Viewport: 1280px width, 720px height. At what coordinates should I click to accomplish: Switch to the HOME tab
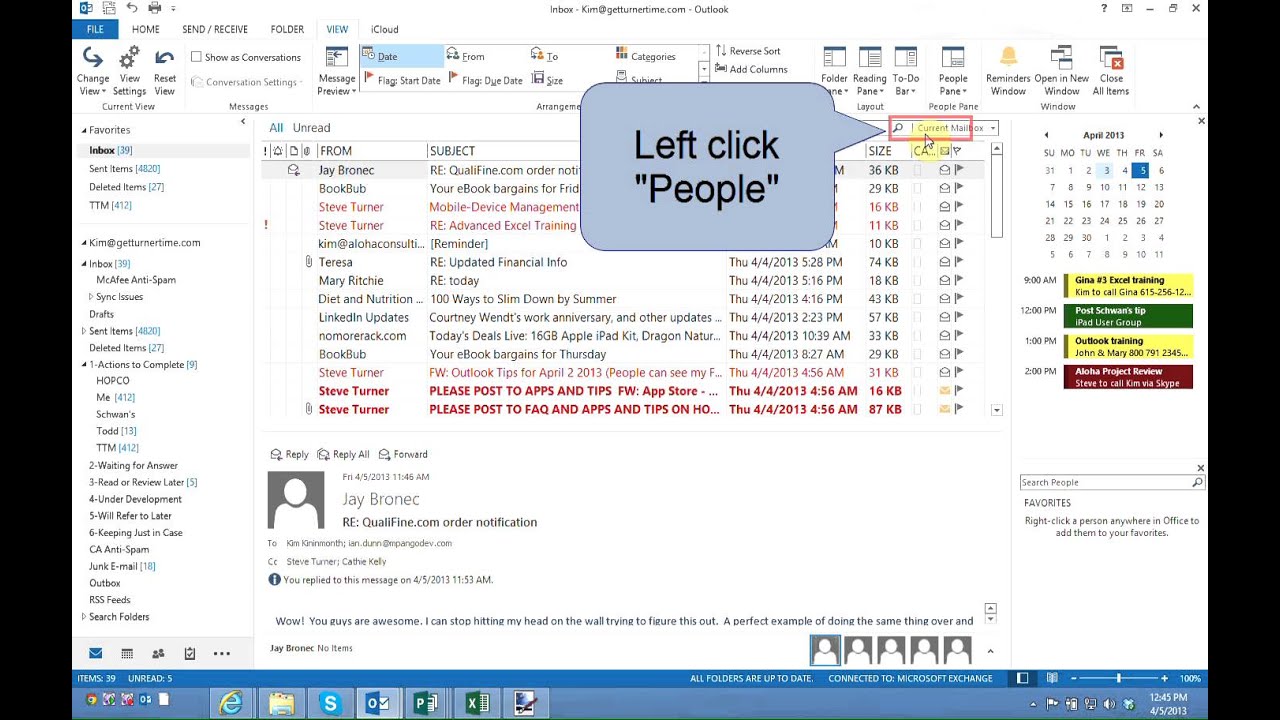tap(145, 29)
